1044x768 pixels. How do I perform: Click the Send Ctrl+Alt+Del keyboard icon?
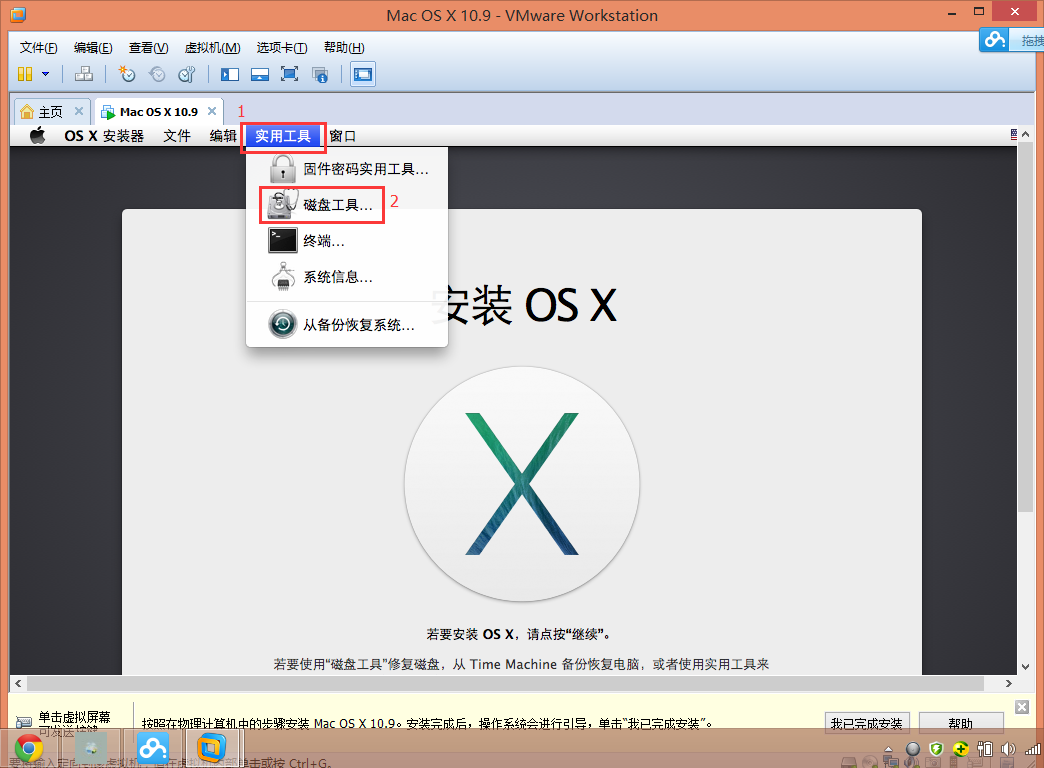(x=84, y=74)
